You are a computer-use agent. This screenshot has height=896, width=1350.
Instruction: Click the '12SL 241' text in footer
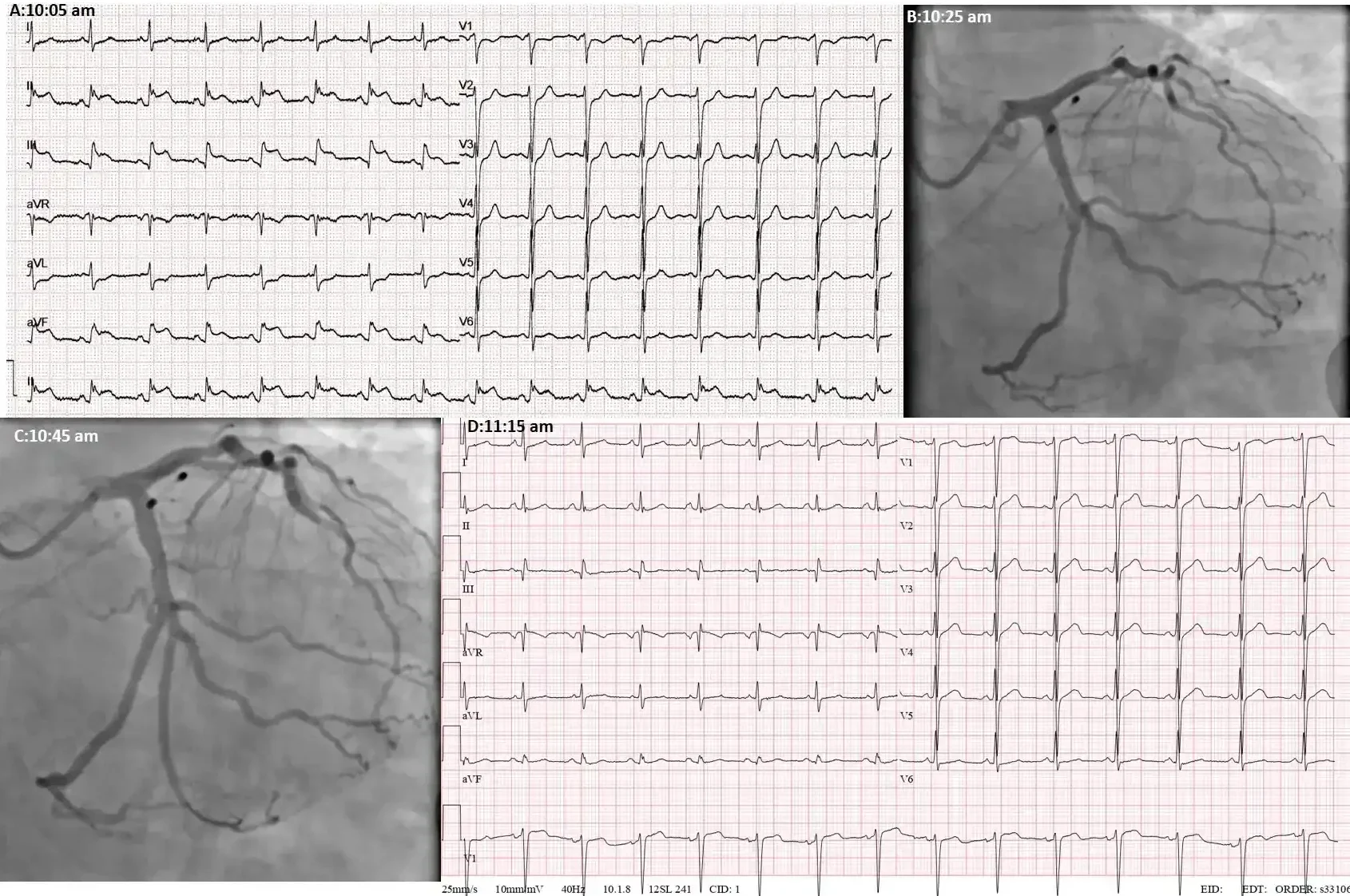point(670,890)
